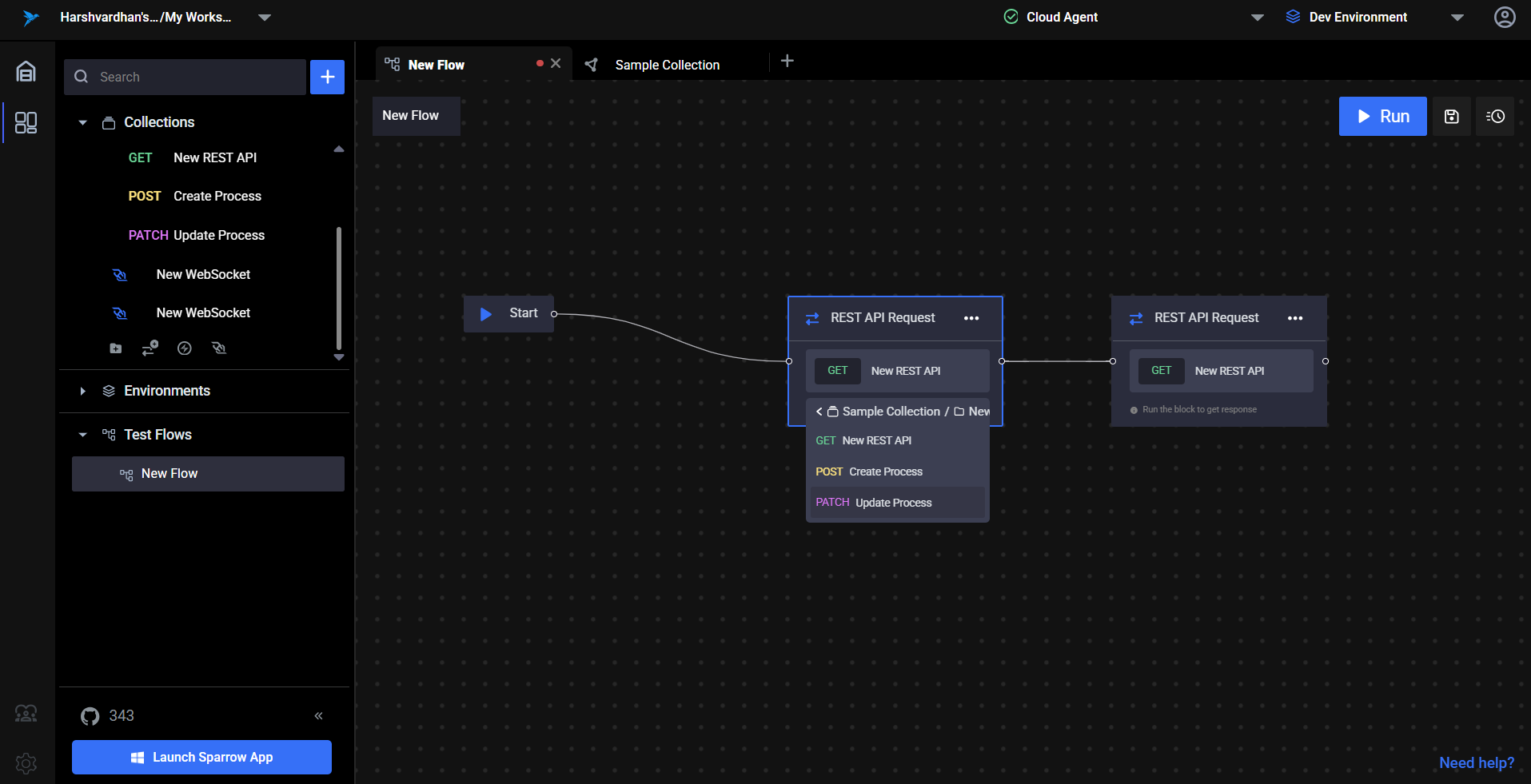Open request selector dropdown in second block

(x=1222, y=371)
